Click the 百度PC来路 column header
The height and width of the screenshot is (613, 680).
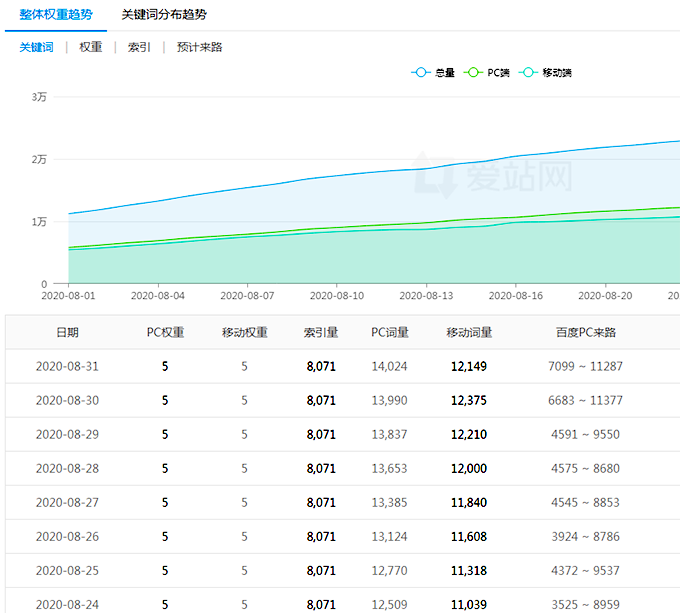coord(585,333)
